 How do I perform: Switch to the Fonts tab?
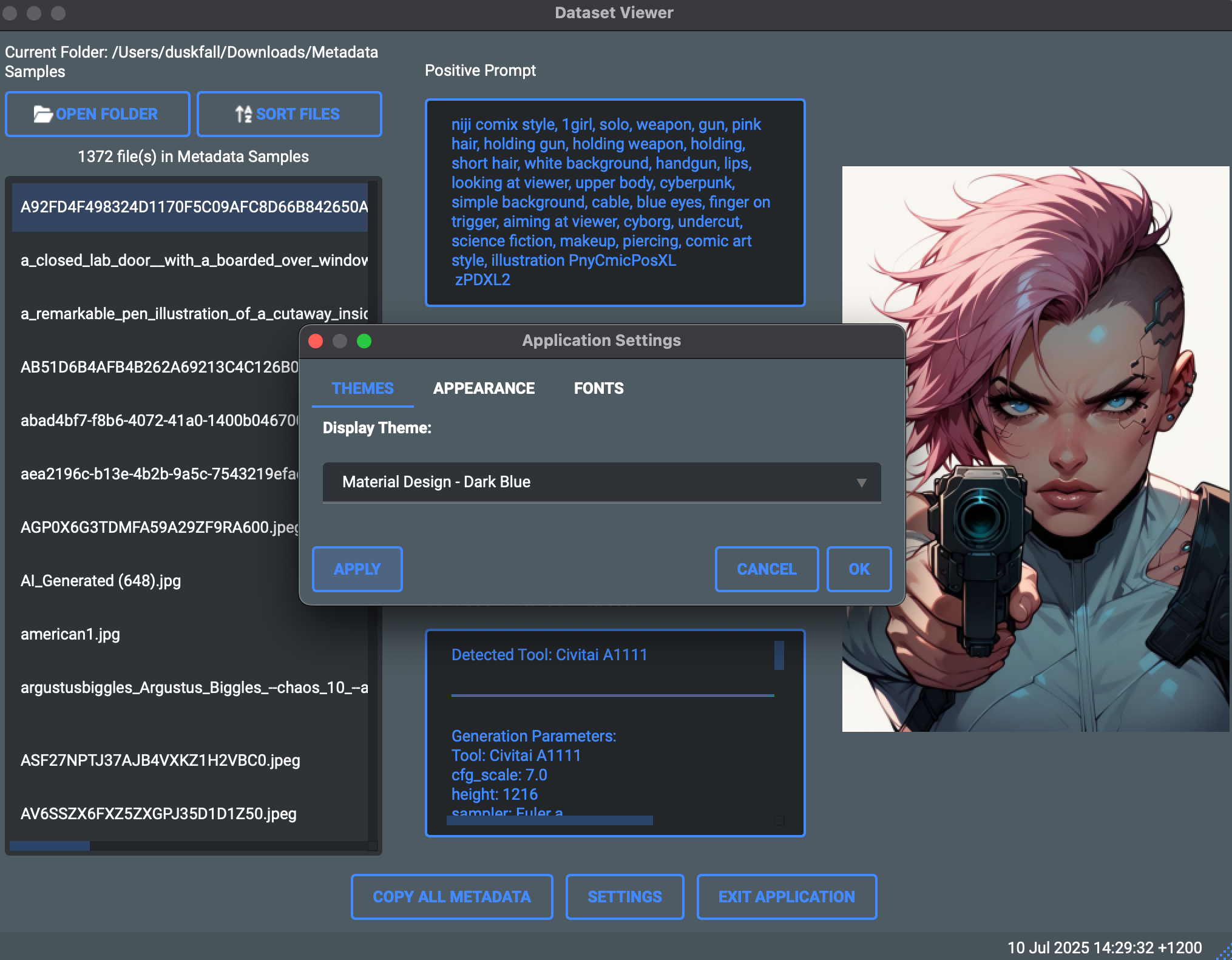point(598,388)
